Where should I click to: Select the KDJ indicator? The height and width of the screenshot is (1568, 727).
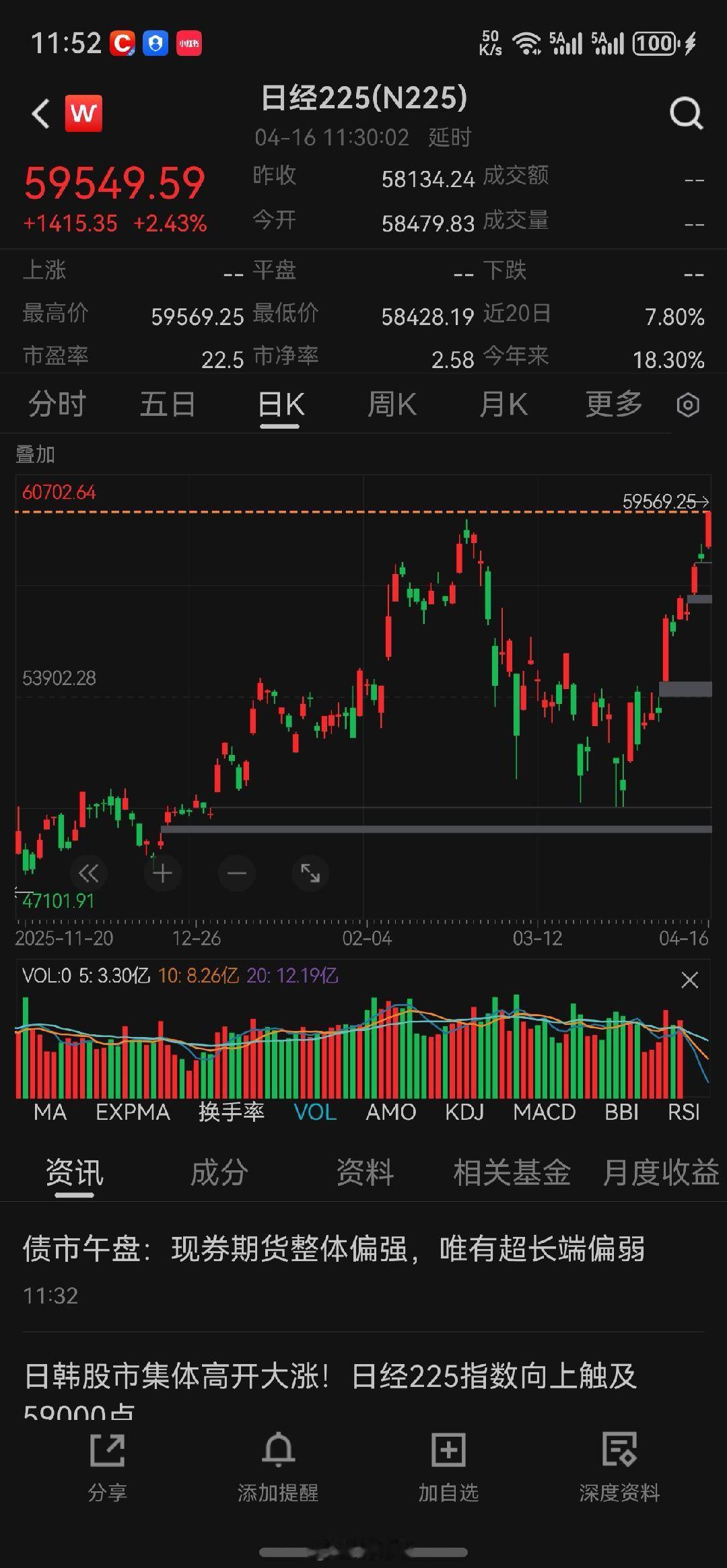464,1112
